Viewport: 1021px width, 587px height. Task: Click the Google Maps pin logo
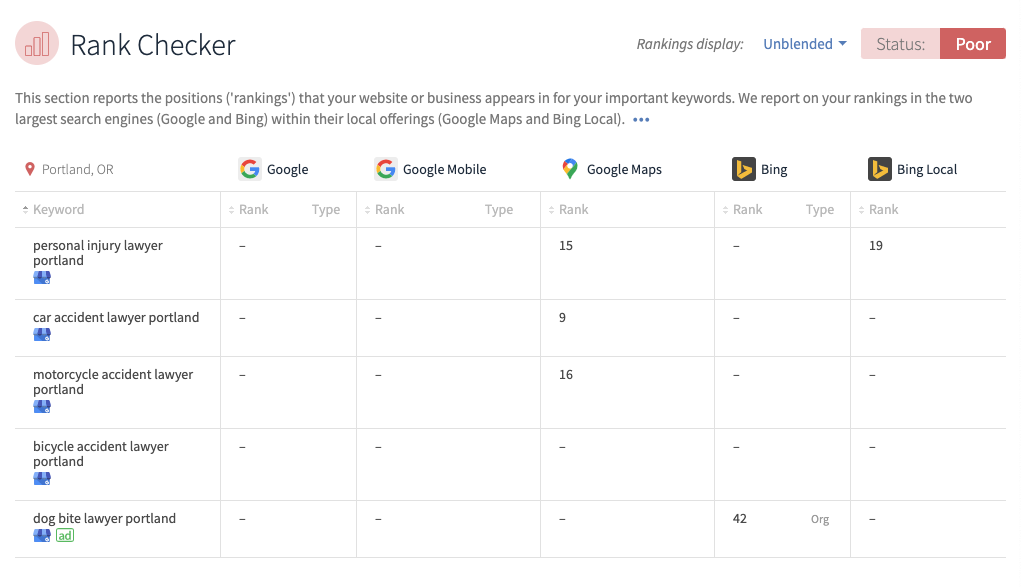coord(570,169)
